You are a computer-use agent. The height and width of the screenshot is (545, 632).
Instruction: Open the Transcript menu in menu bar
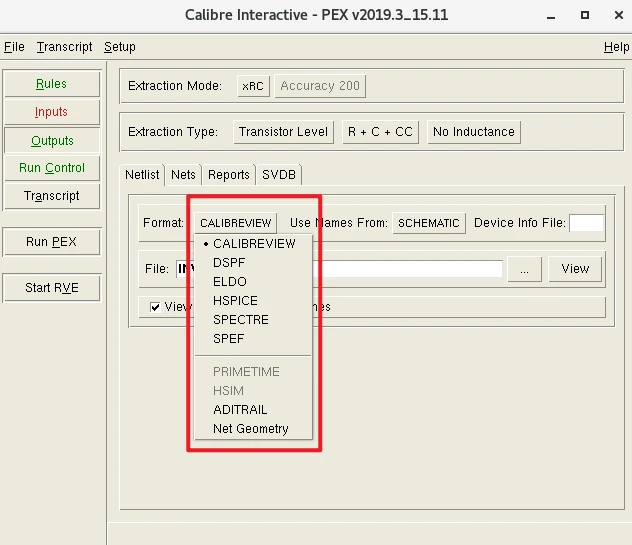(x=64, y=47)
